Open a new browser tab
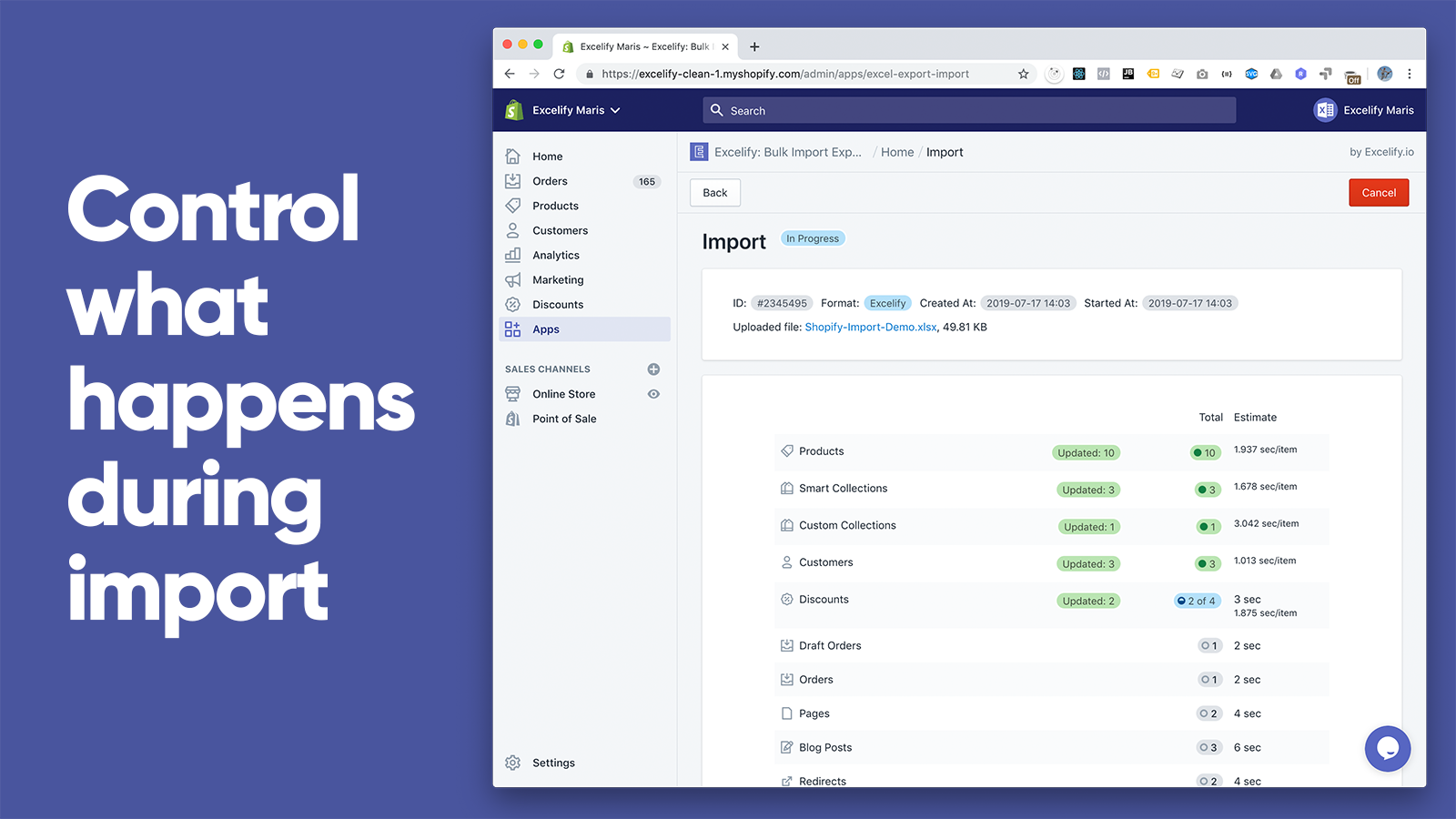This screenshot has height=819, width=1456. pyautogui.click(x=754, y=46)
